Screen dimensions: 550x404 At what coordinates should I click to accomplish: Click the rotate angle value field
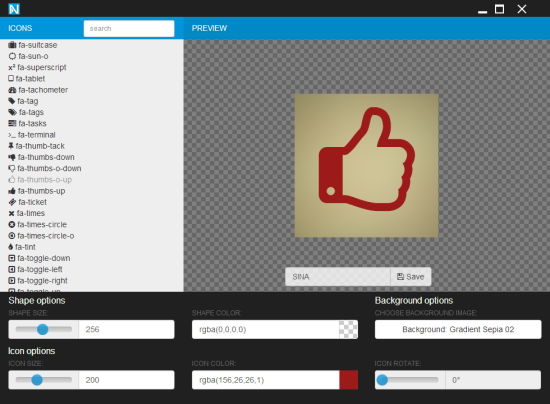click(x=493, y=380)
